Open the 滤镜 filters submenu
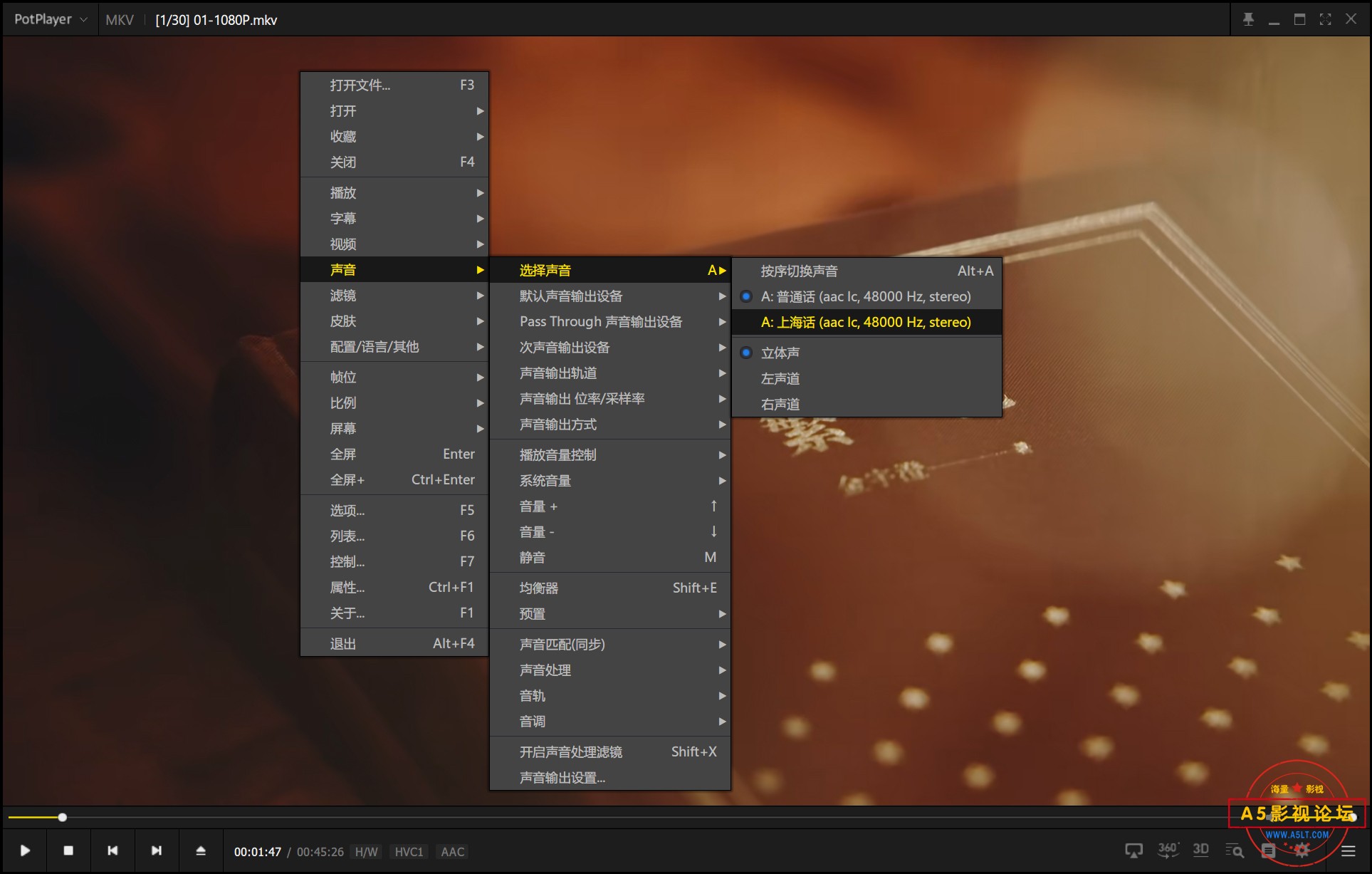This screenshot has width=1372, height=874. pyautogui.click(x=394, y=295)
